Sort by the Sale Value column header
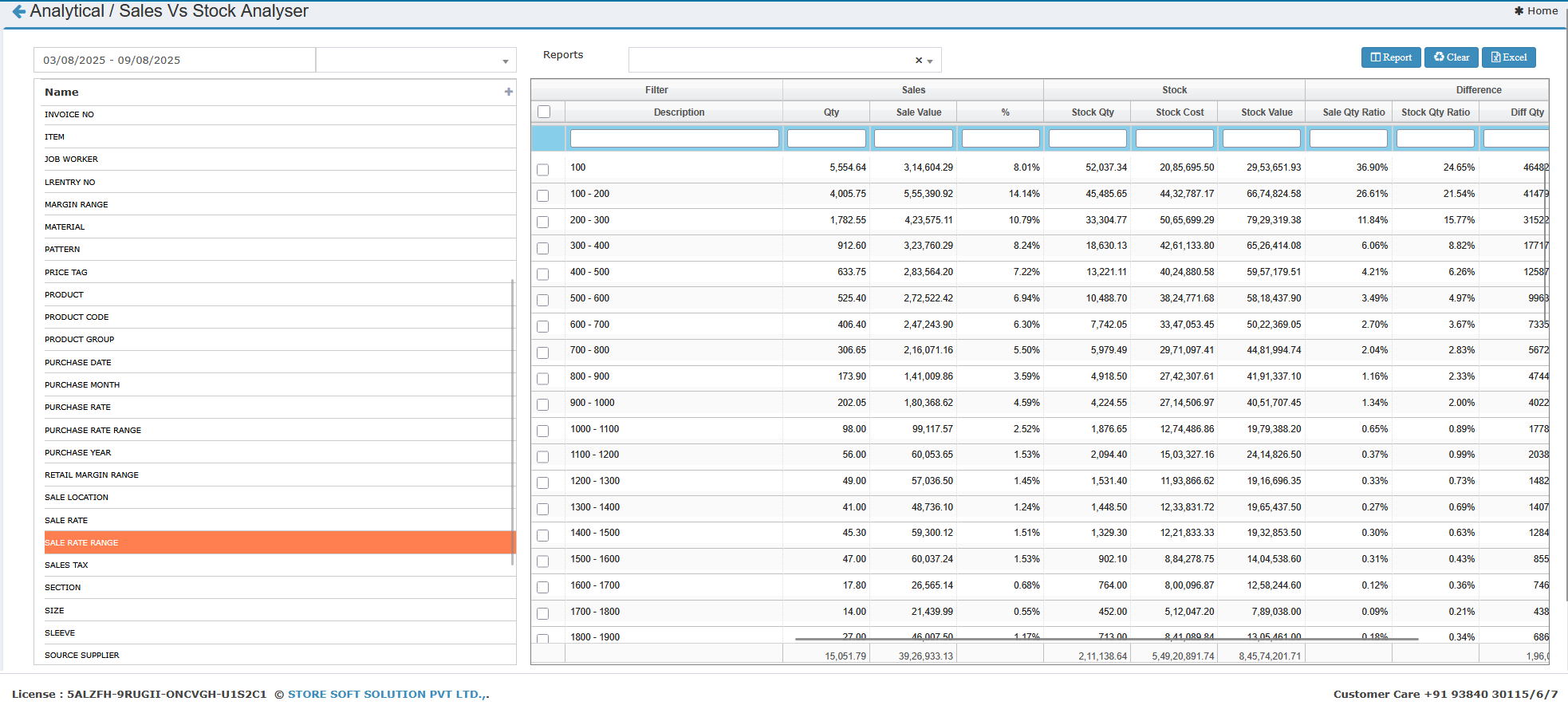The width and height of the screenshot is (1568, 713). (x=918, y=112)
